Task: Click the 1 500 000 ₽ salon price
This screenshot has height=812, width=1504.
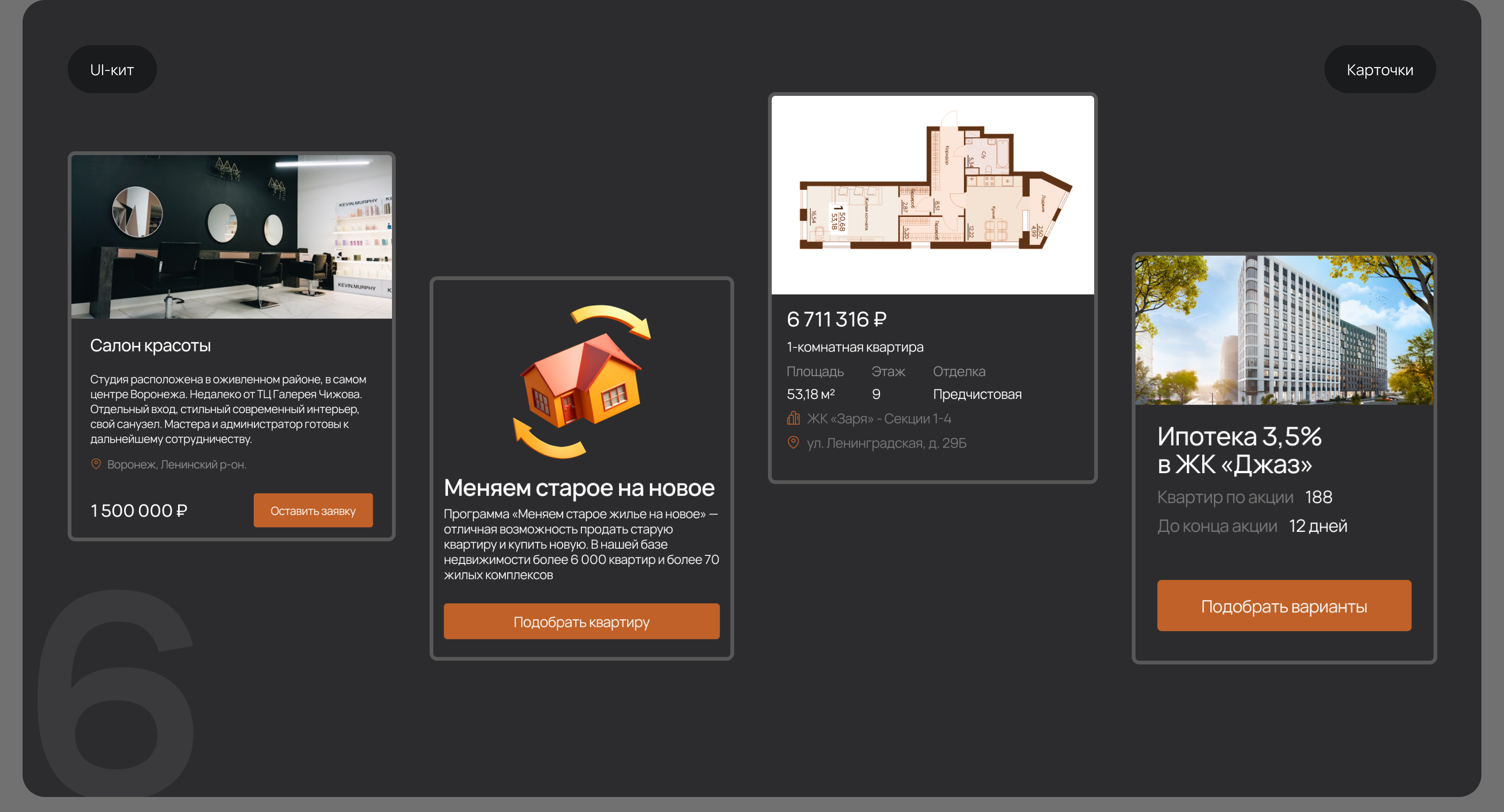Action: coord(139,511)
